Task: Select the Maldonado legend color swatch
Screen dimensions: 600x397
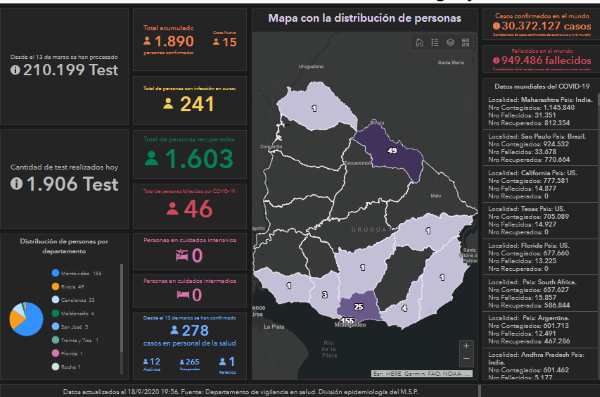Action: tap(55, 313)
